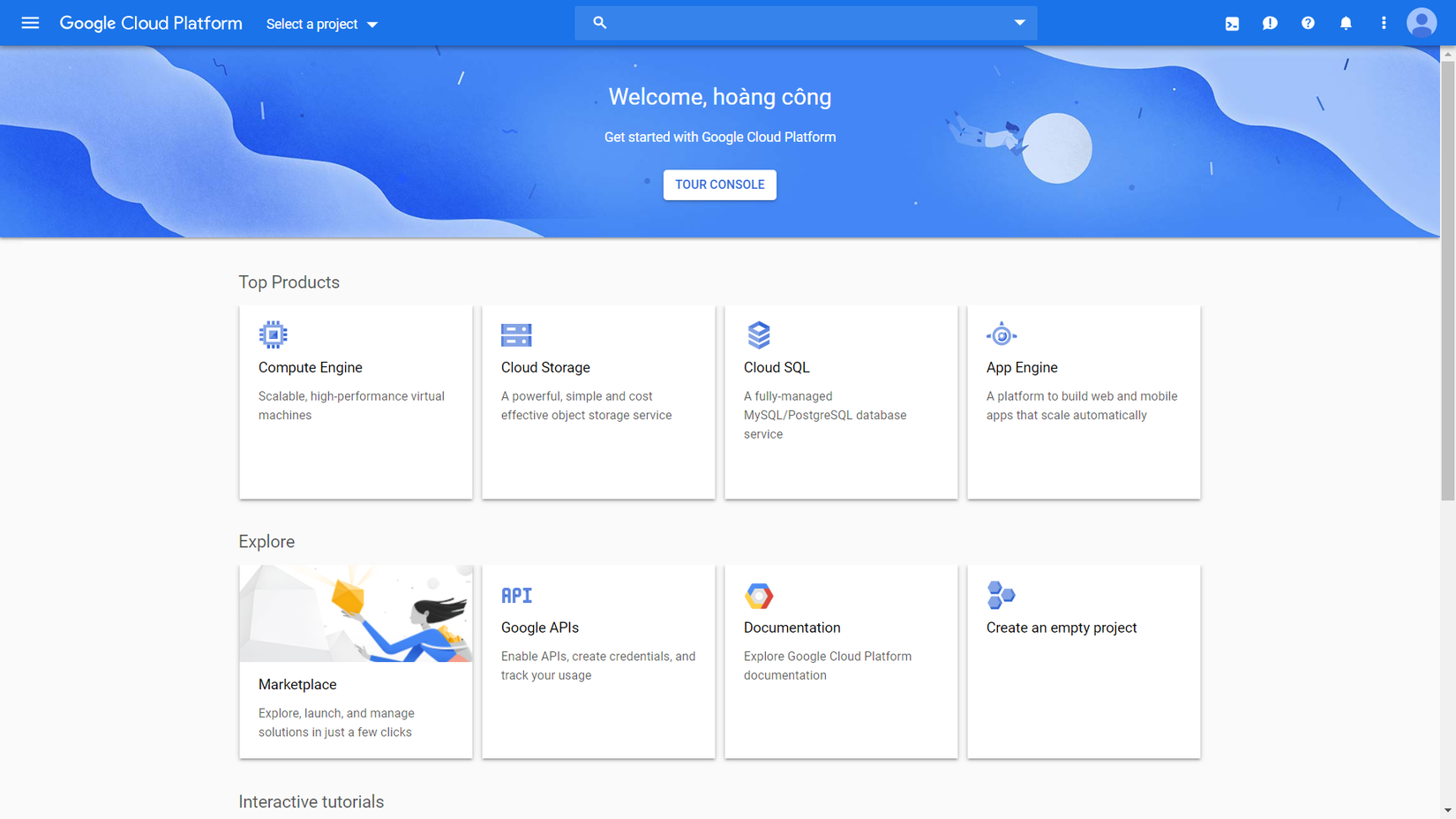Image resolution: width=1456 pixels, height=819 pixels.
Task: Click 'A fully-managed MySQL/PostgreSQL database service' text
Action: (825, 415)
